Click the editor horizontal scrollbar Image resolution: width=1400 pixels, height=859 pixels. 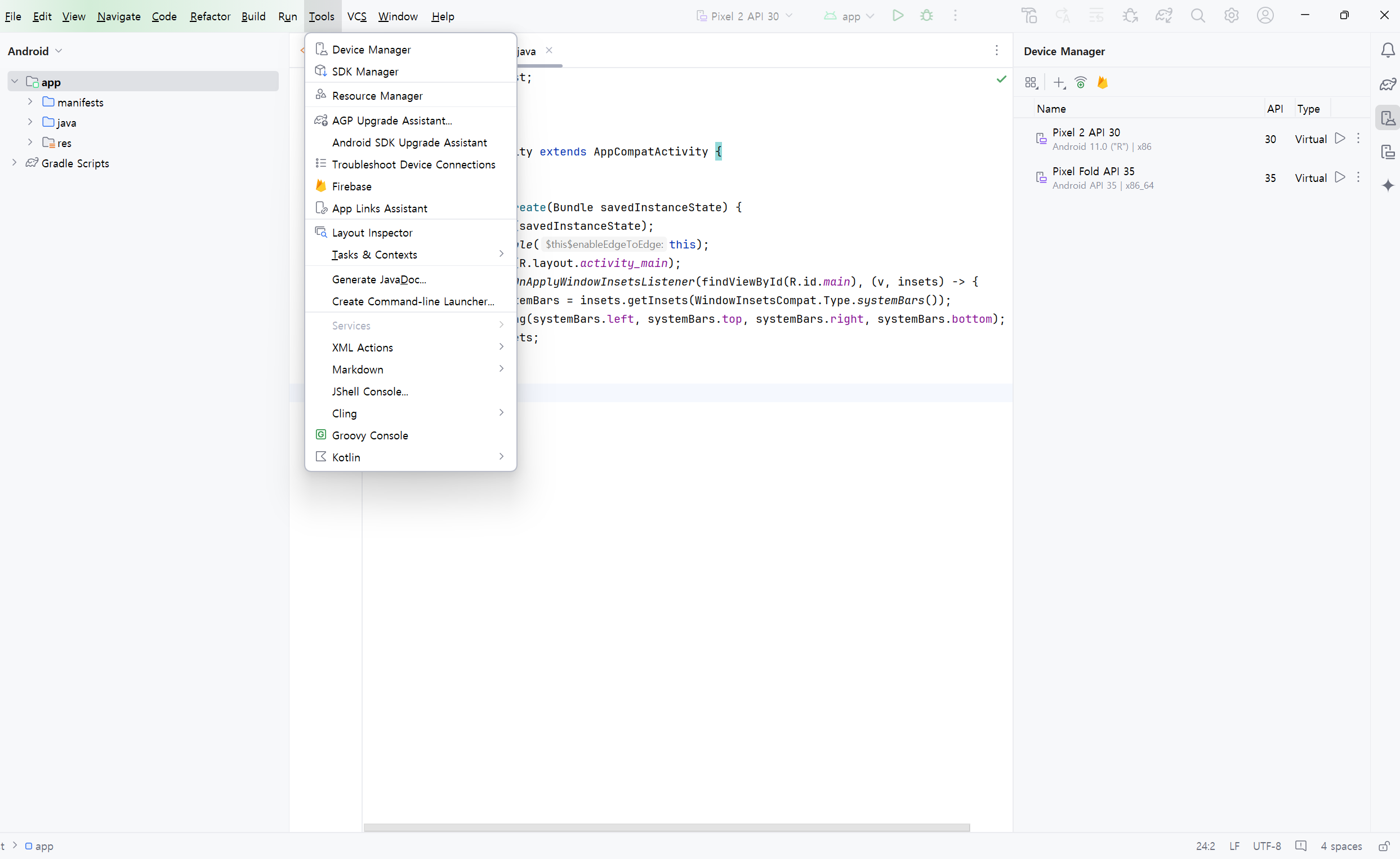point(666,828)
